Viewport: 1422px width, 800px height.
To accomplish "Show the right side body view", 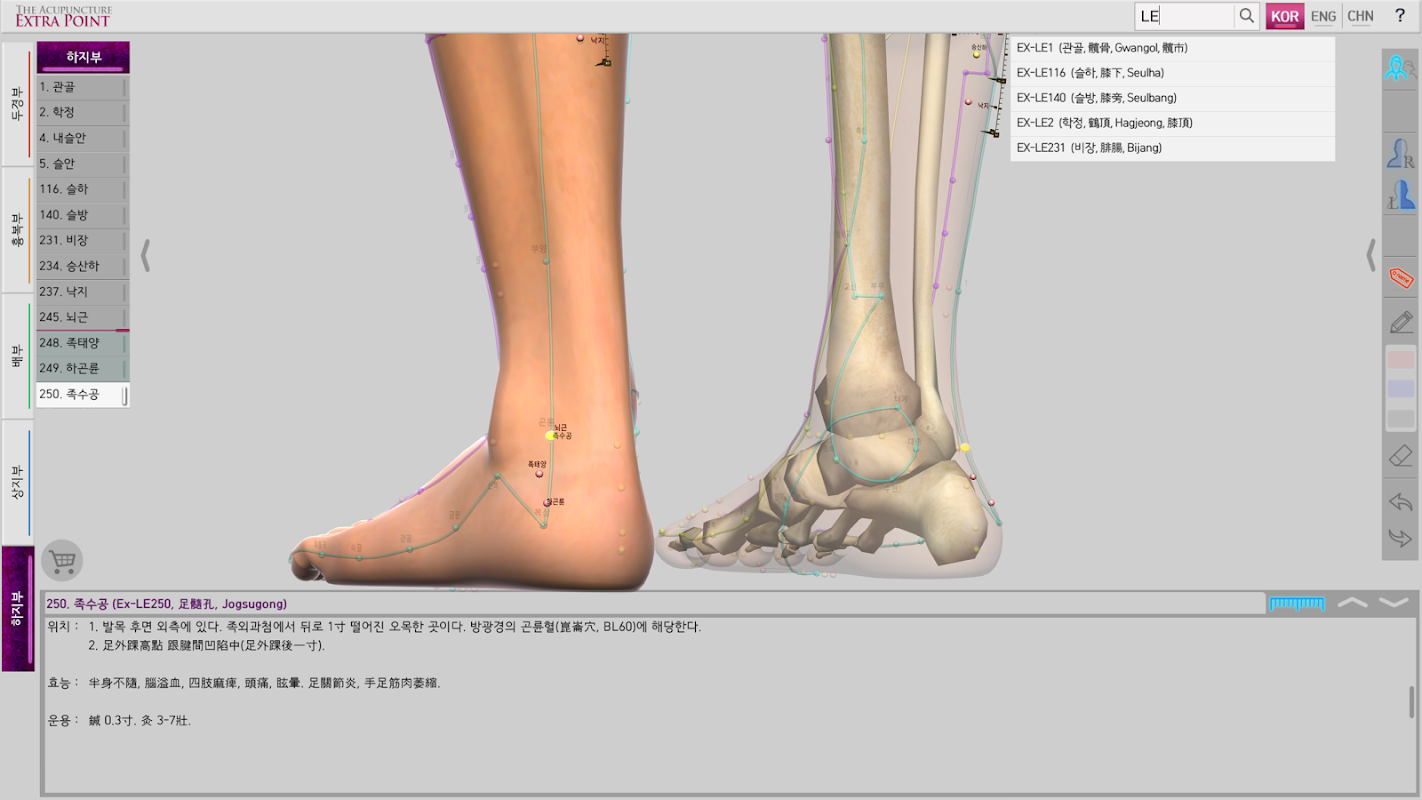I will point(1401,153).
